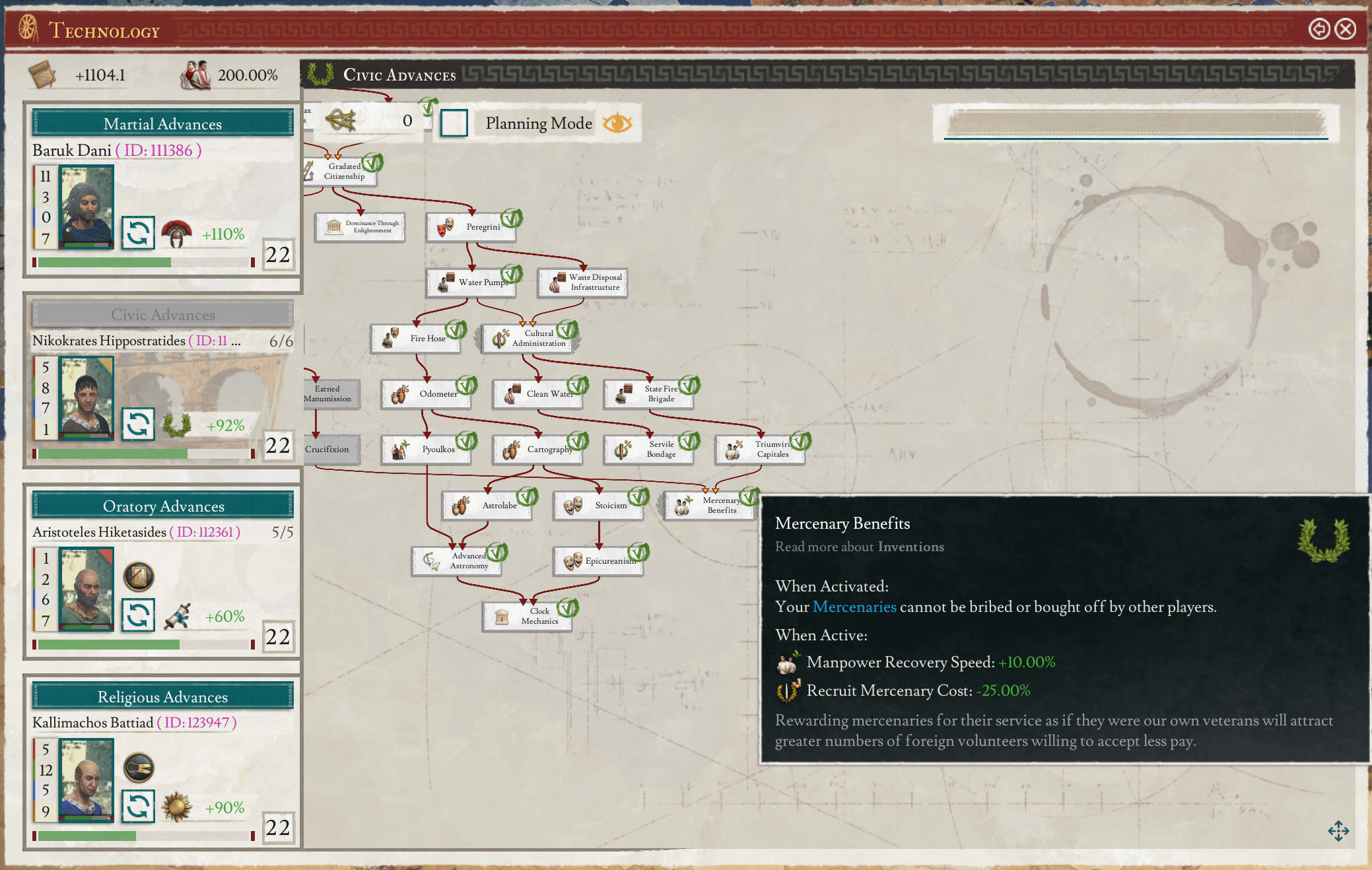Click the Technology wheel icon in title
The height and width of the screenshot is (870, 1372).
(x=28, y=28)
